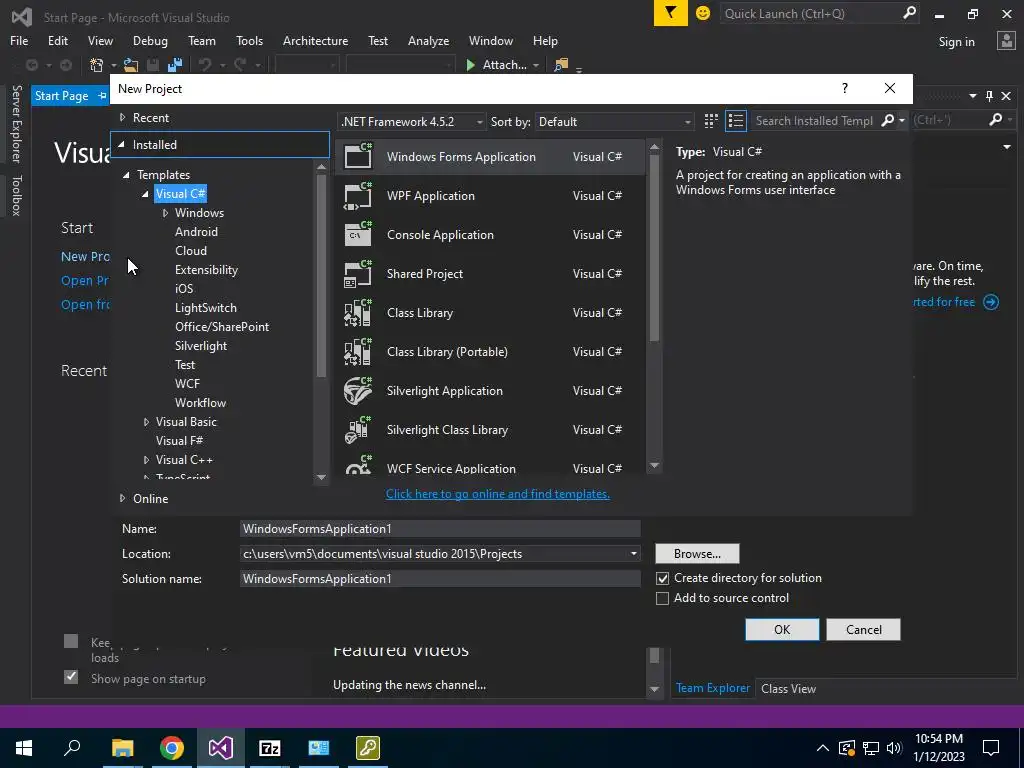Expand the Online section

coord(122,498)
